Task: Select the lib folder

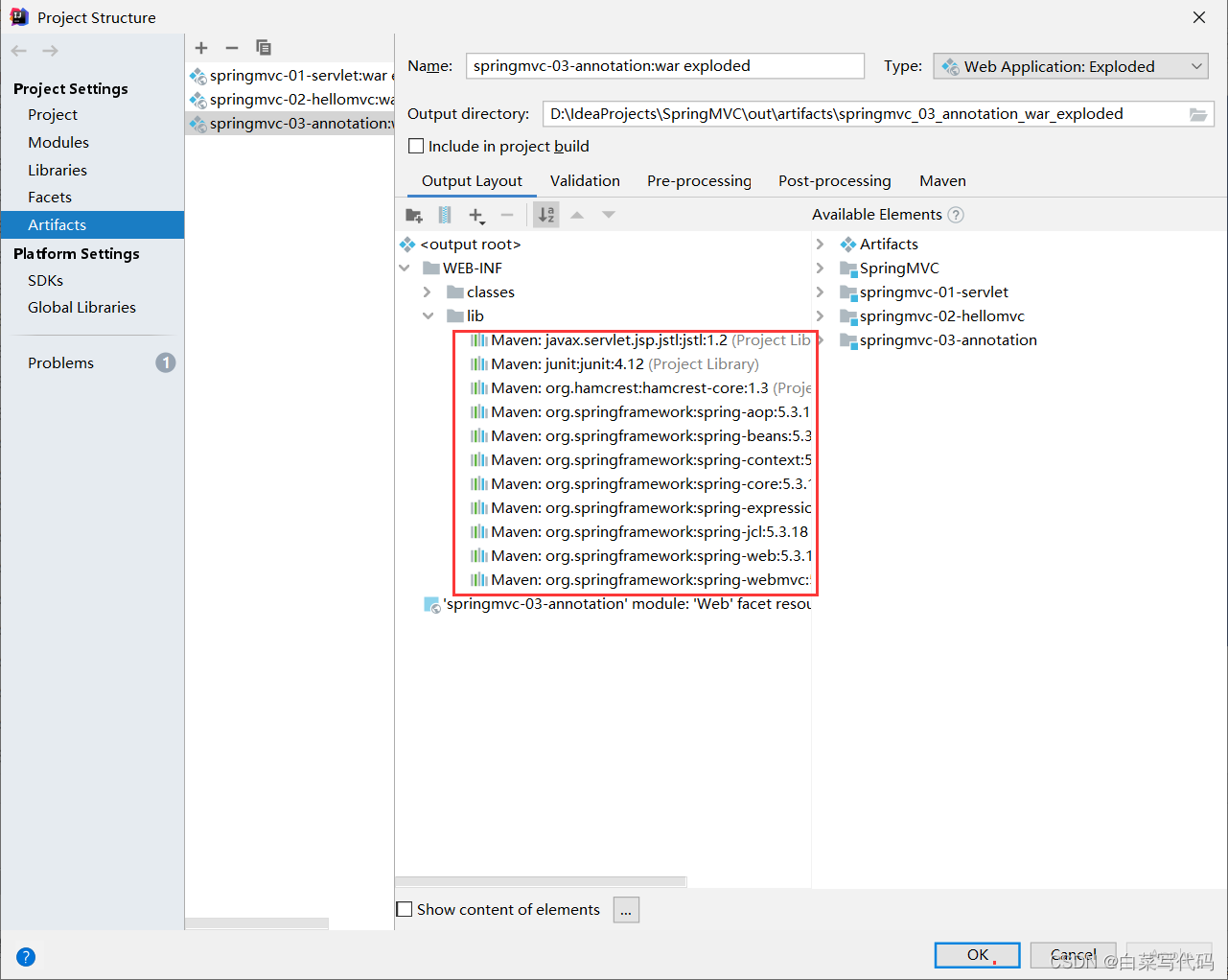Action: (x=465, y=316)
